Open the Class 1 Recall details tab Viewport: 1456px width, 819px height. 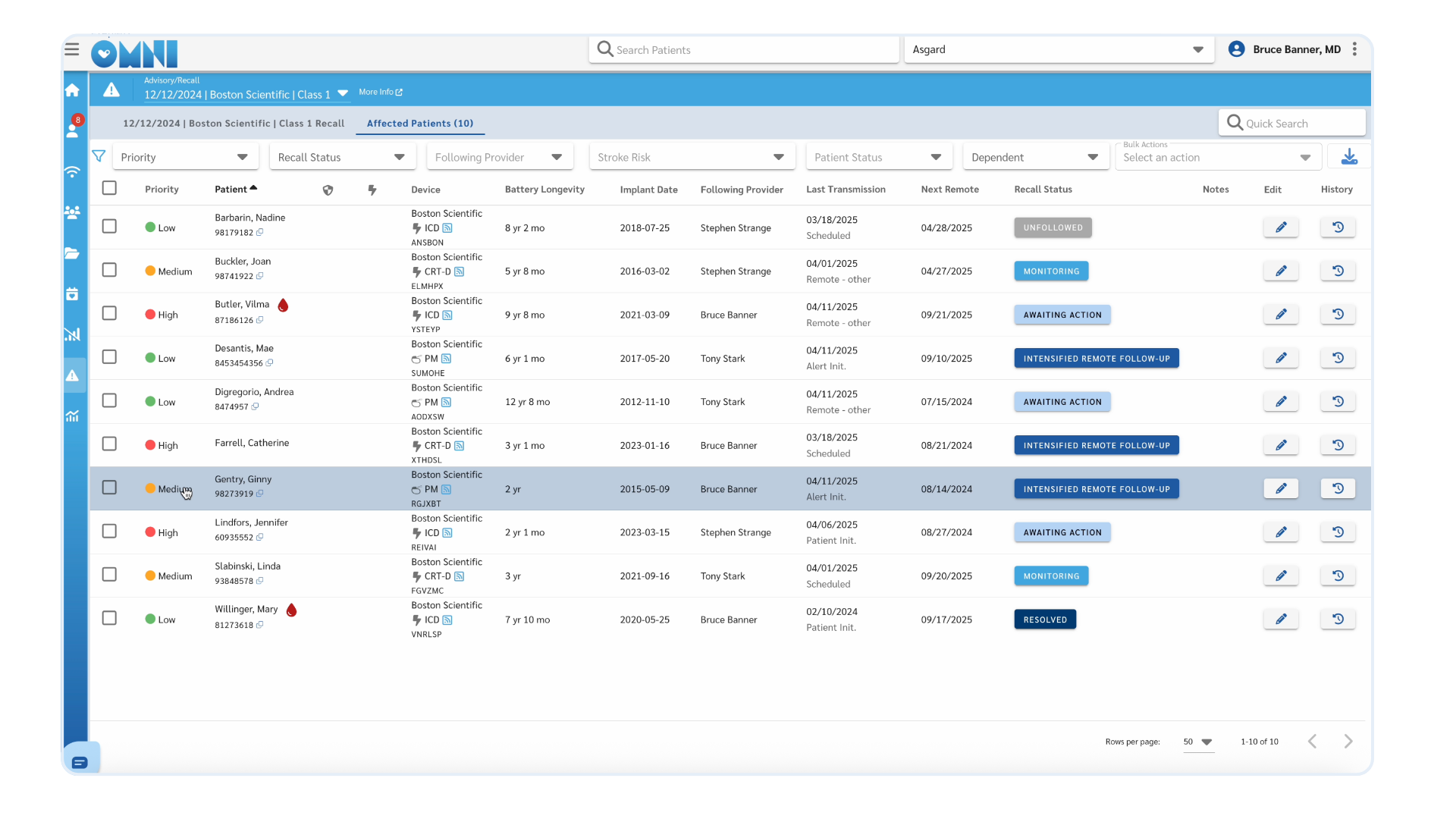(234, 123)
